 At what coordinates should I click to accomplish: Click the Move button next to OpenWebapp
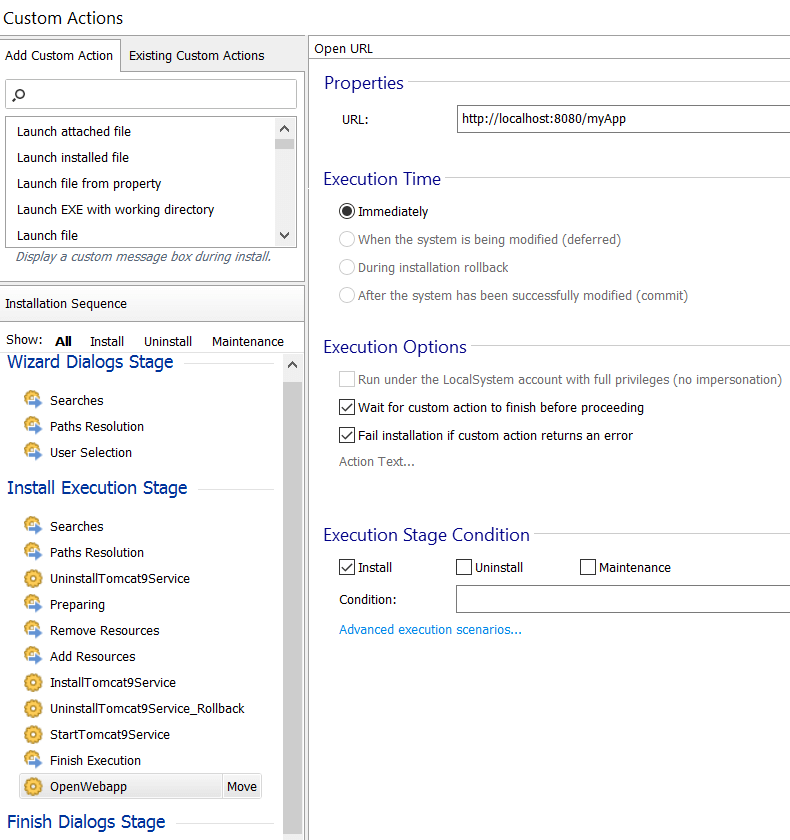242,786
